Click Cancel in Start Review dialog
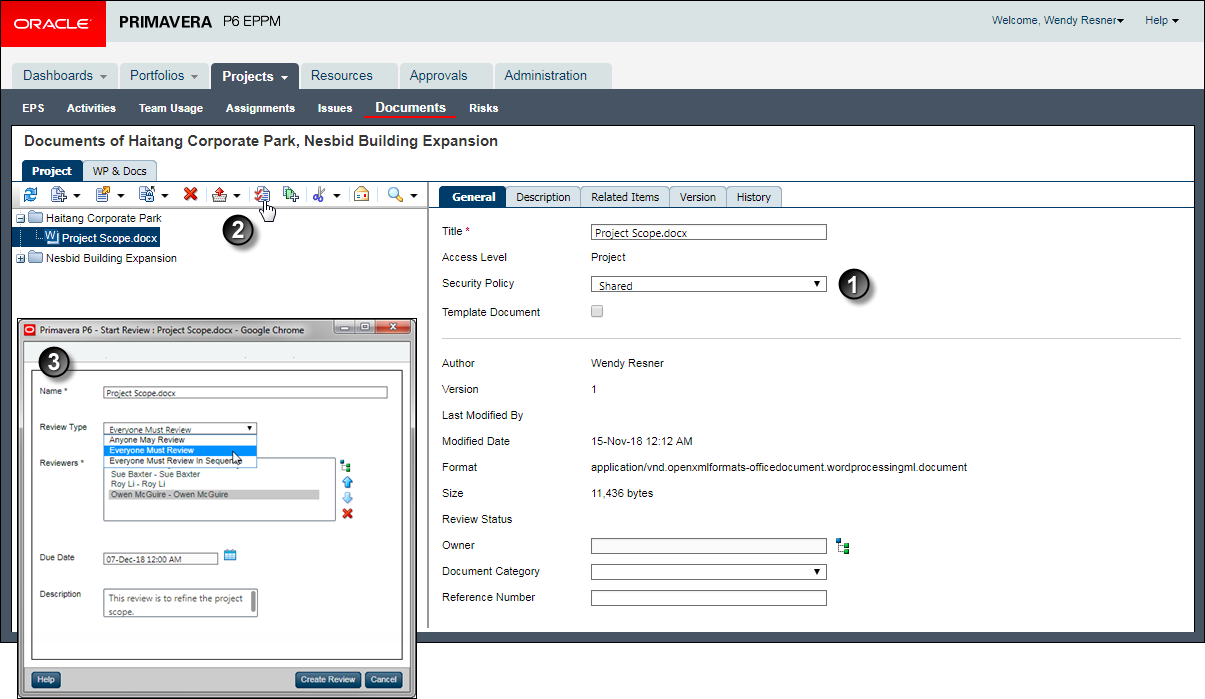The image size is (1205, 699). [383, 679]
